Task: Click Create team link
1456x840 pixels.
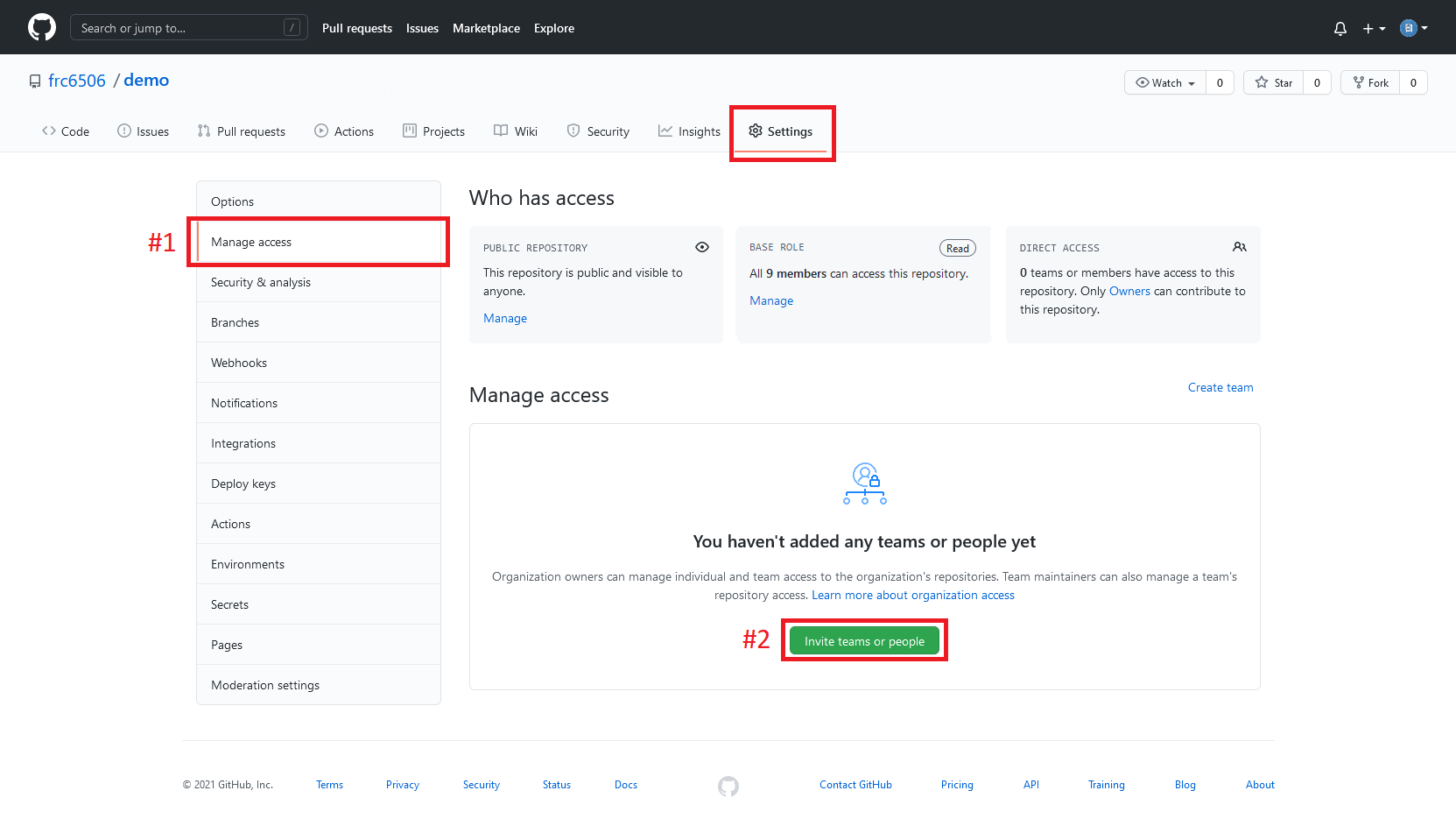Action: 1220,387
